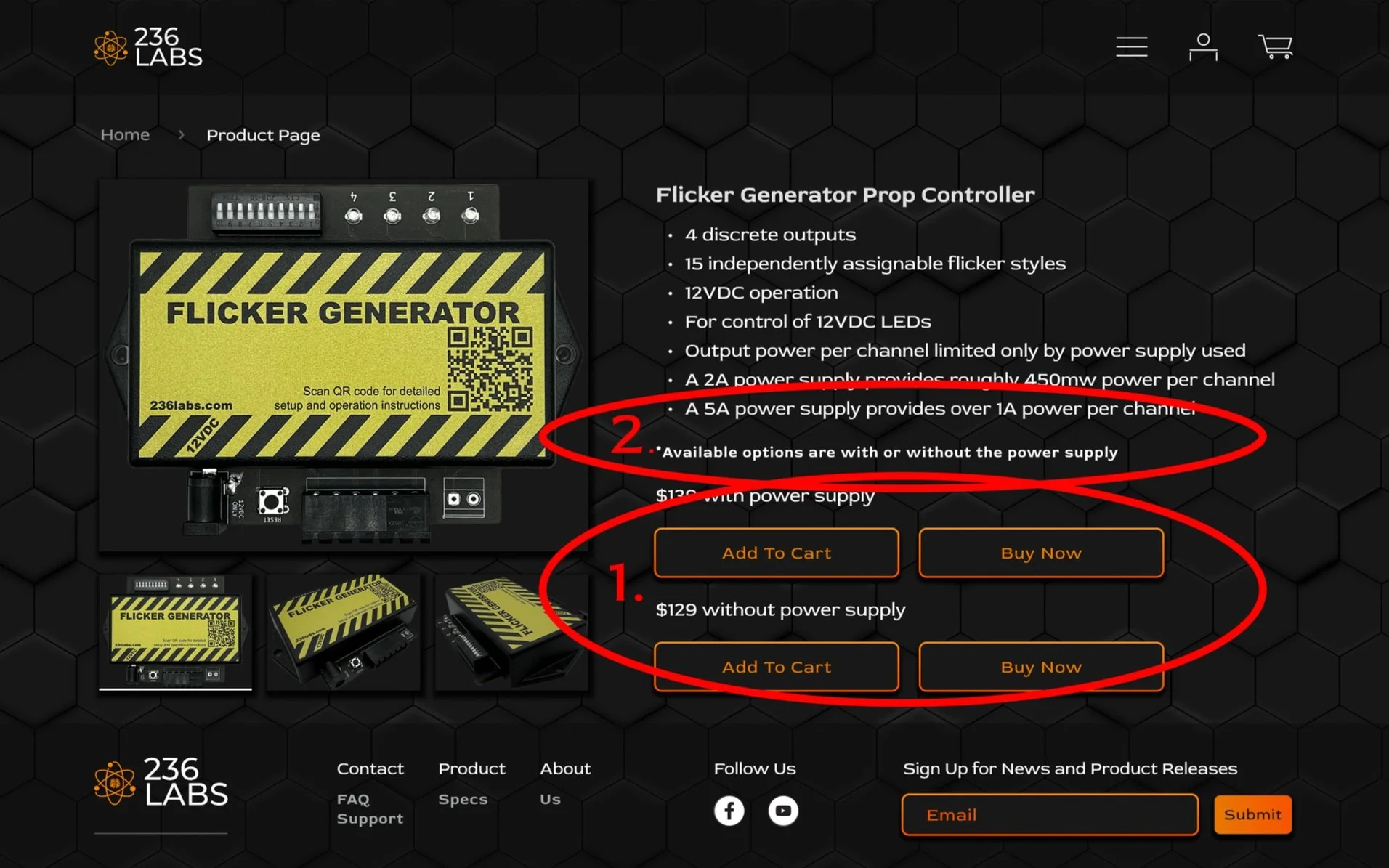The image size is (1389, 868).
Task: Open the shopping cart icon
Action: point(1275,47)
